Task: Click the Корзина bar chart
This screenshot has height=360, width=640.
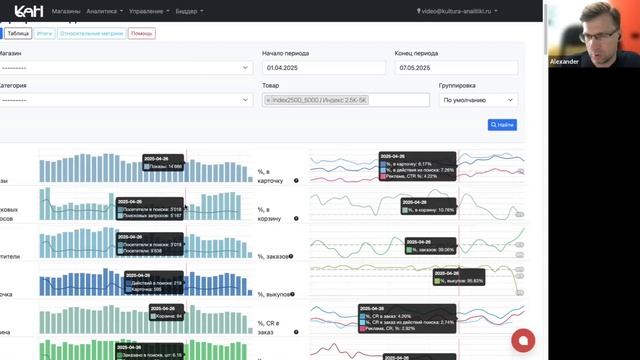Action: (146, 318)
